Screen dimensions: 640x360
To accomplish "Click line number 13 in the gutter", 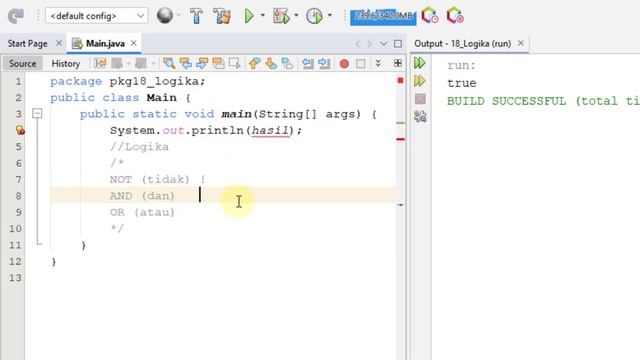I will click(x=15, y=278).
